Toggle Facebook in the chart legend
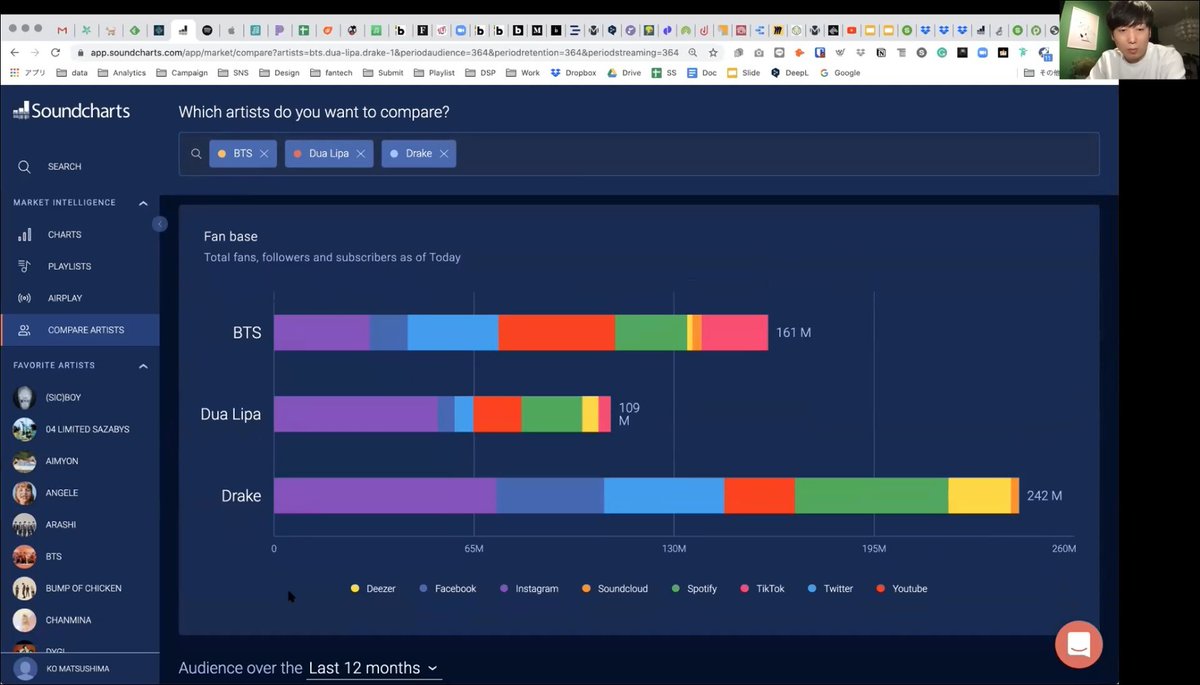This screenshot has height=685, width=1200. 447,589
